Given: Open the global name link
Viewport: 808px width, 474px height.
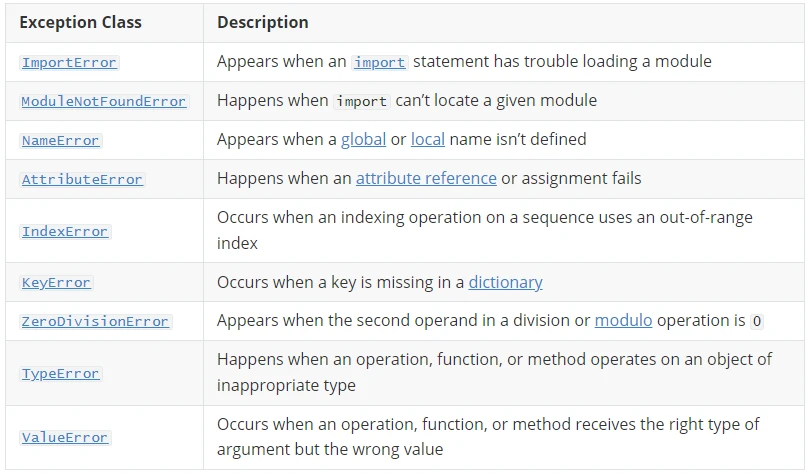Looking at the screenshot, I should tap(363, 139).
